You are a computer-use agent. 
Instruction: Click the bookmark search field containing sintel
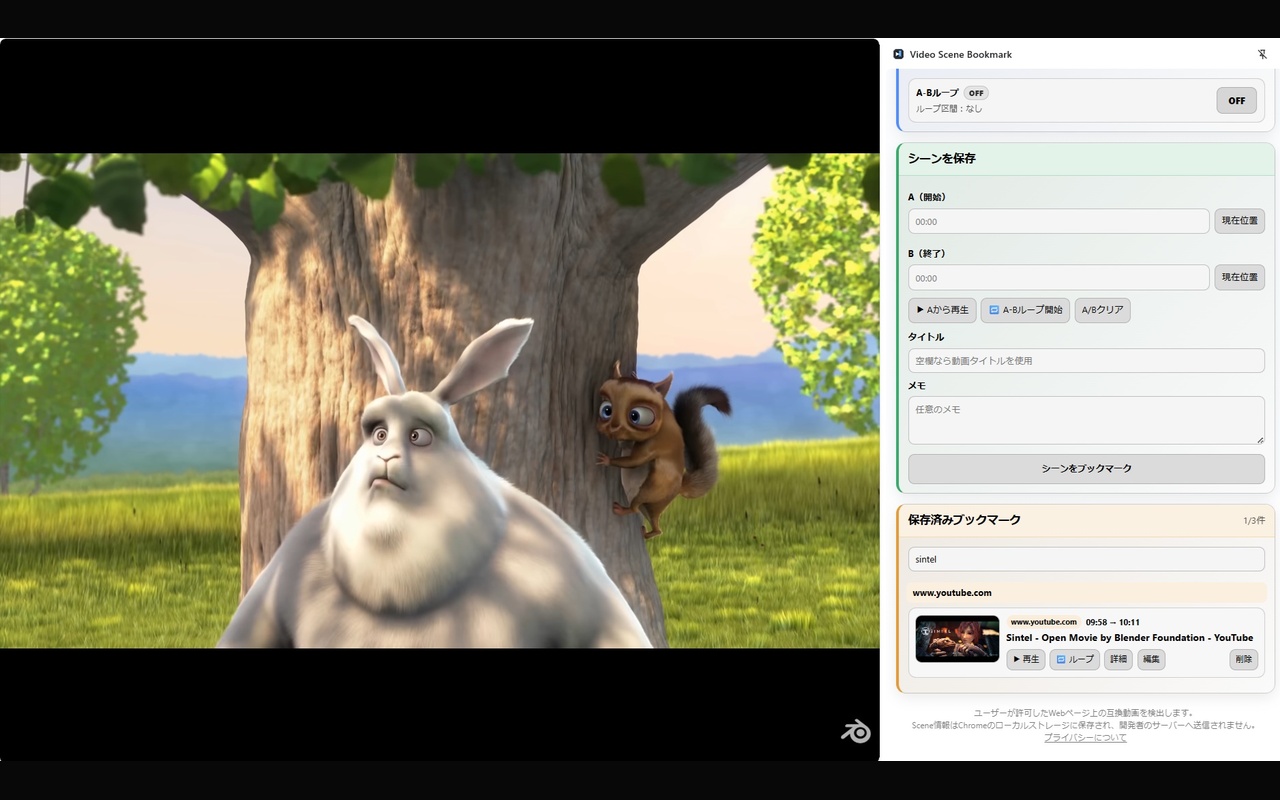[1086, 559]
